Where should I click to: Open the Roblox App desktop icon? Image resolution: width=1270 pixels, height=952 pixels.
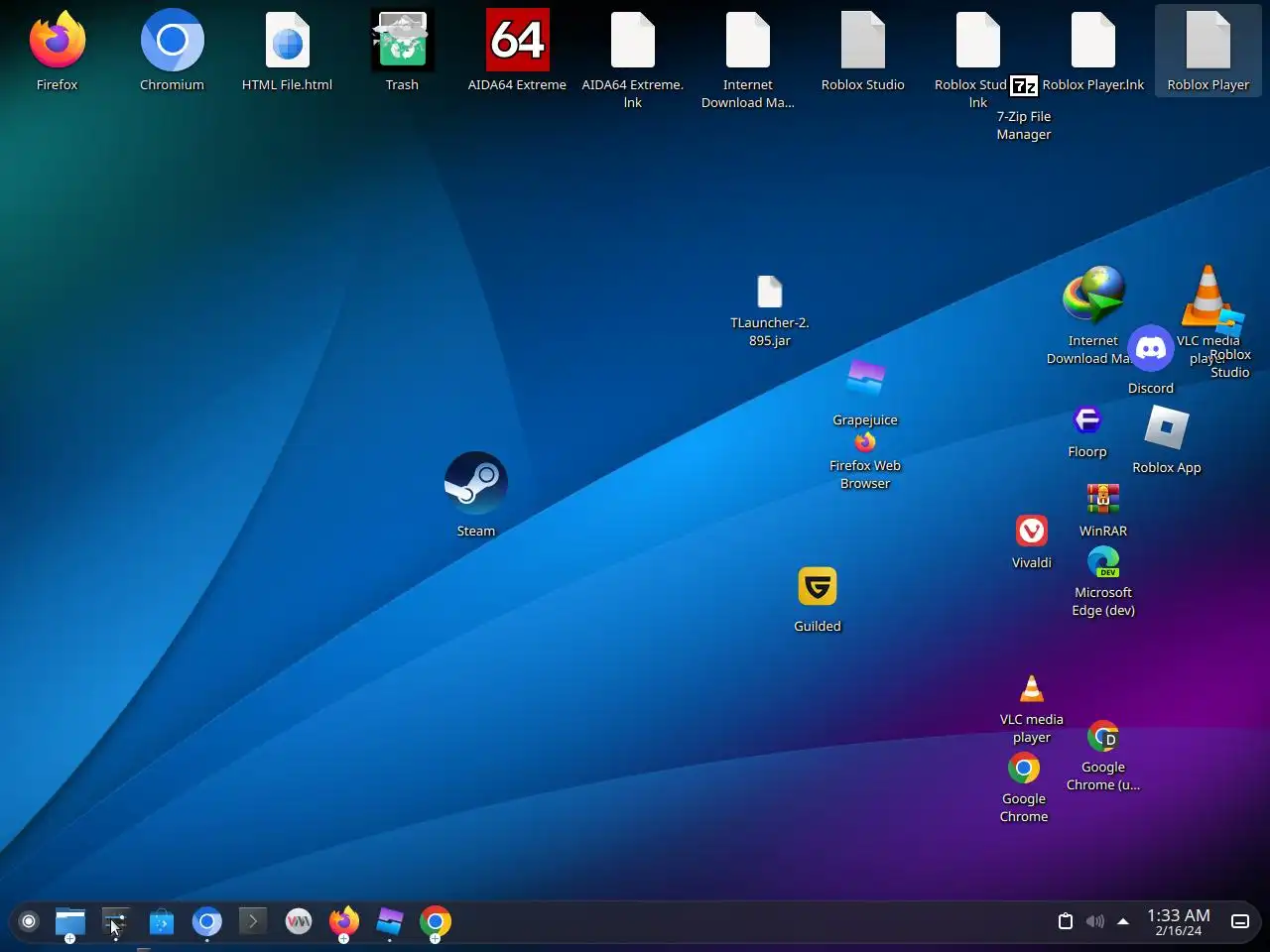(1167, 427)
